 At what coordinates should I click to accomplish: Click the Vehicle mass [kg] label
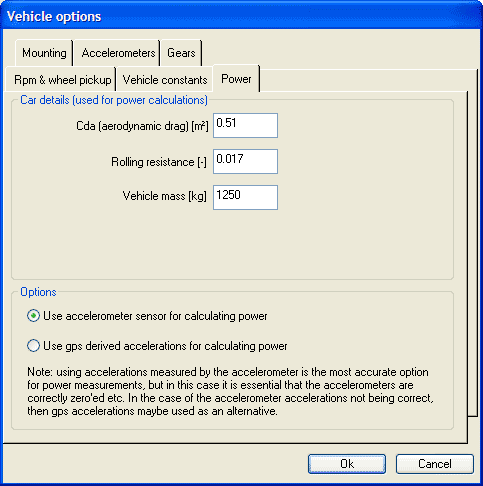(x=165, y=196)
